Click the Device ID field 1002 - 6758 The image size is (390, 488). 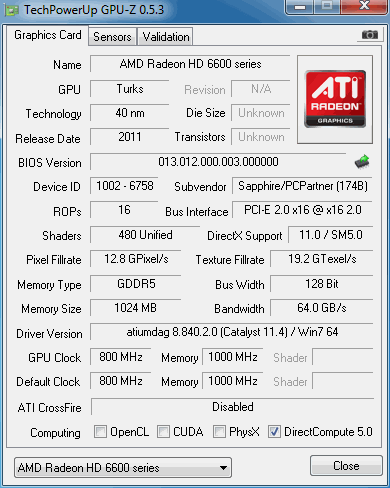(x=124, y=186)
